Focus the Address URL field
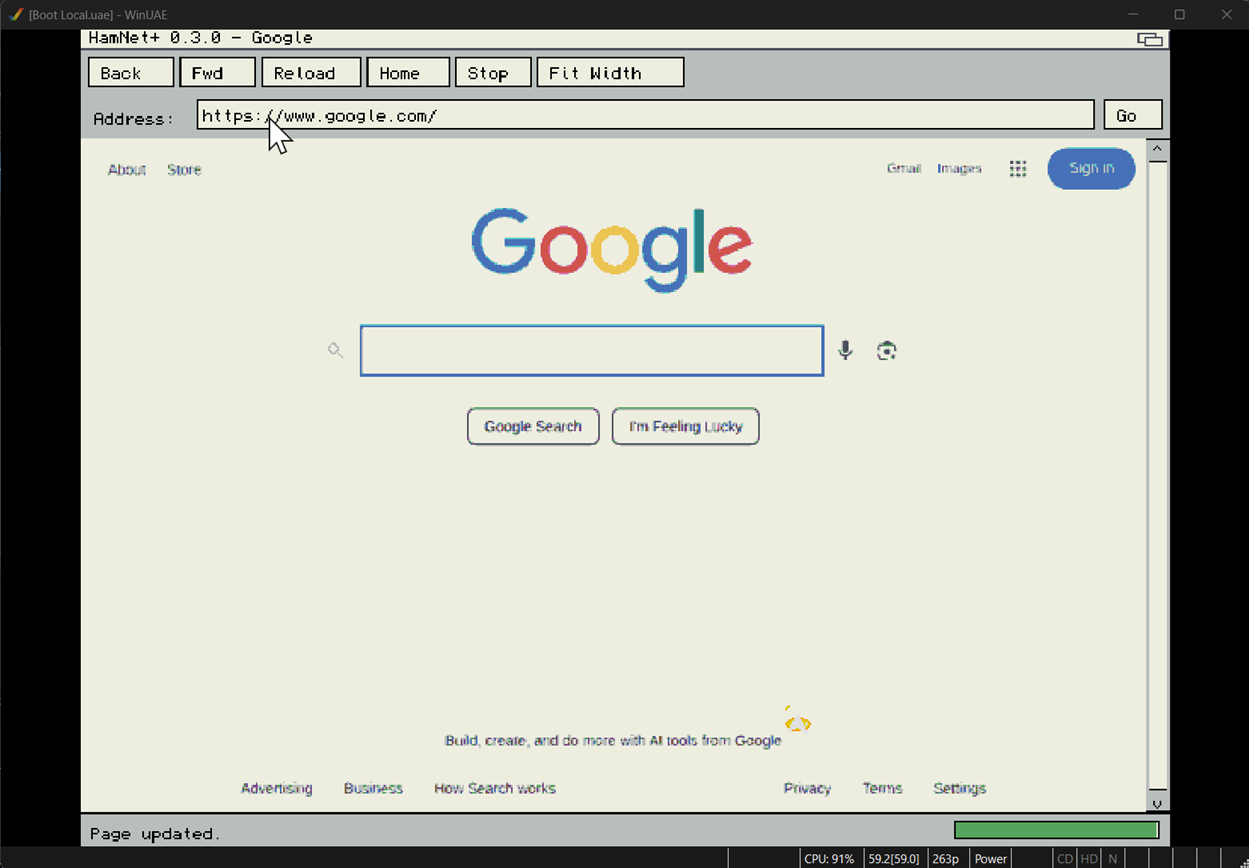Screen dimensions: 1249x868 coord(645,115)
